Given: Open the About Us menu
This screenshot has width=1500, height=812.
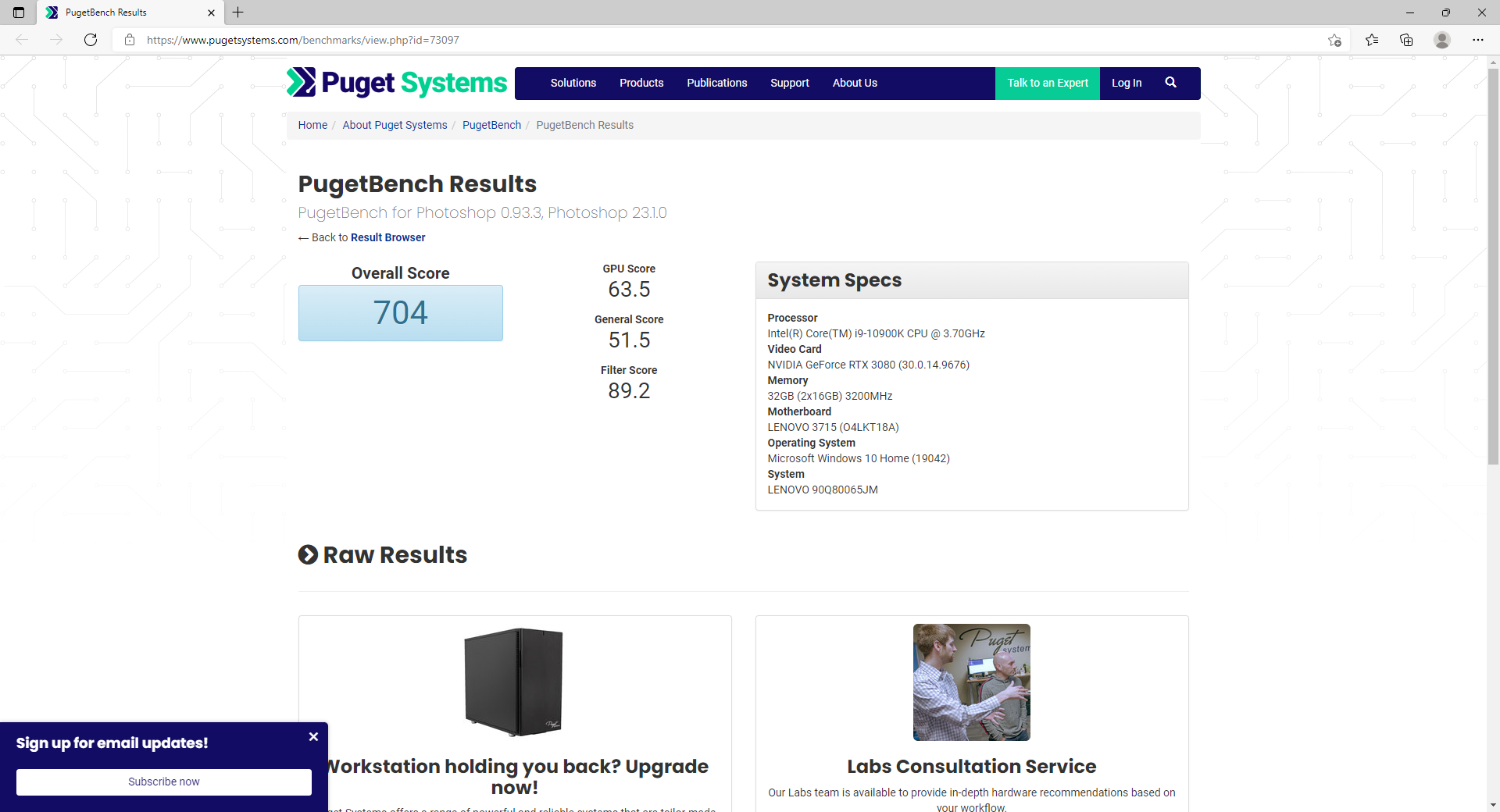Looking at the screenshot, I should [x=855, y=83].
